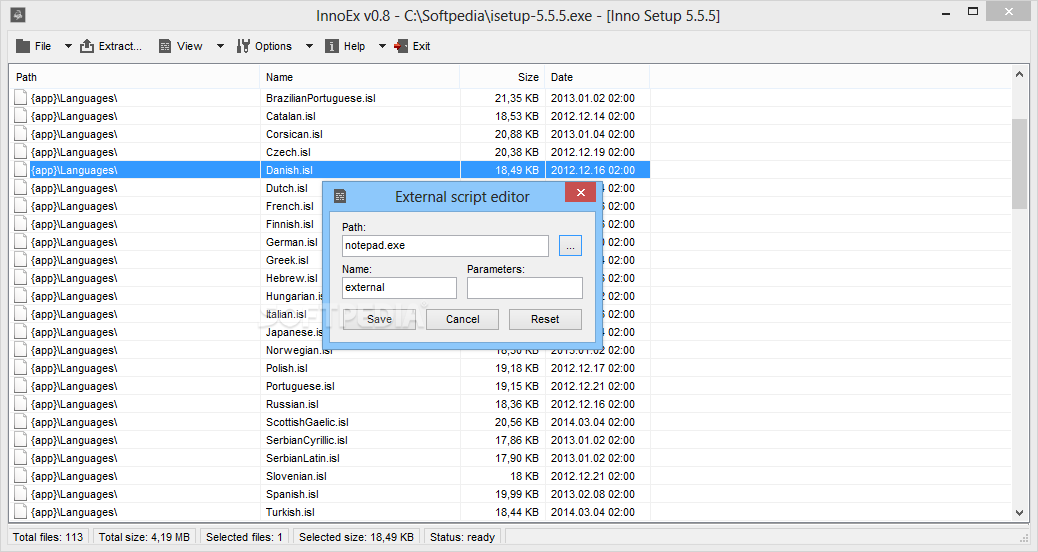This screenshot has width=1038, height=552.
Task: Select the Greek.isl file name
Action: (x=287, y=260)
